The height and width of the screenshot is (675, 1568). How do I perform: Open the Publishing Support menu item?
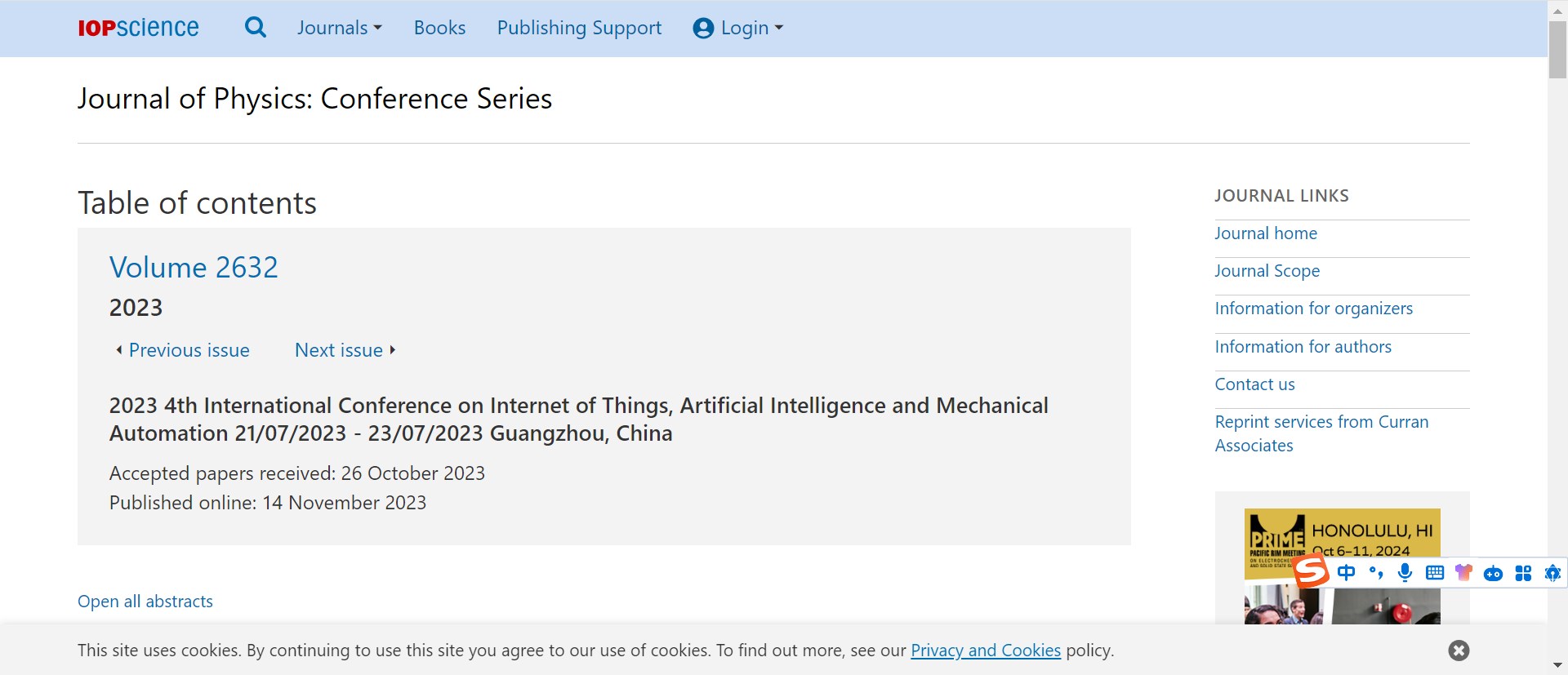(x=579, y=28)
